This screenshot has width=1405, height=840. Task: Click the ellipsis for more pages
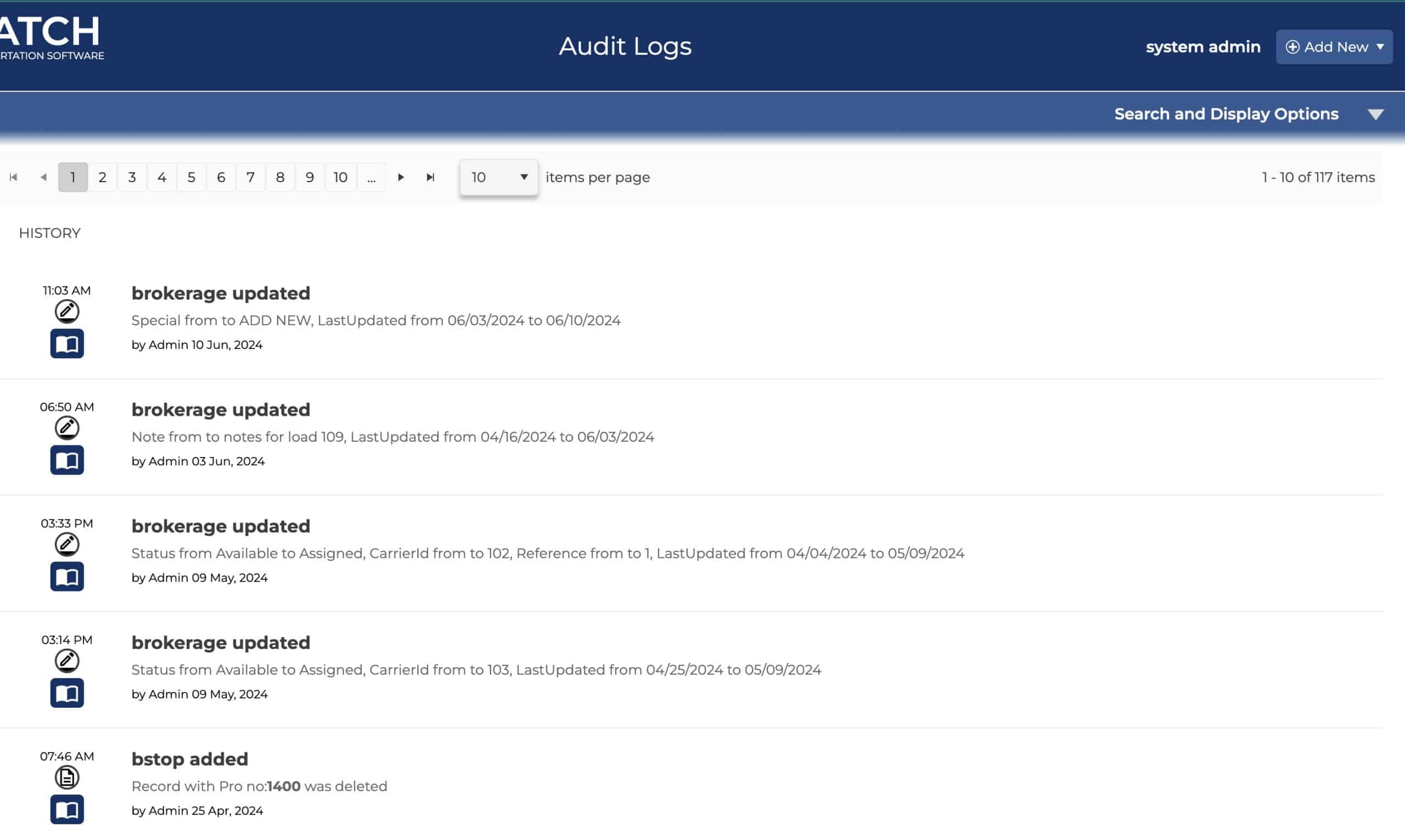[x=372, y=177]
